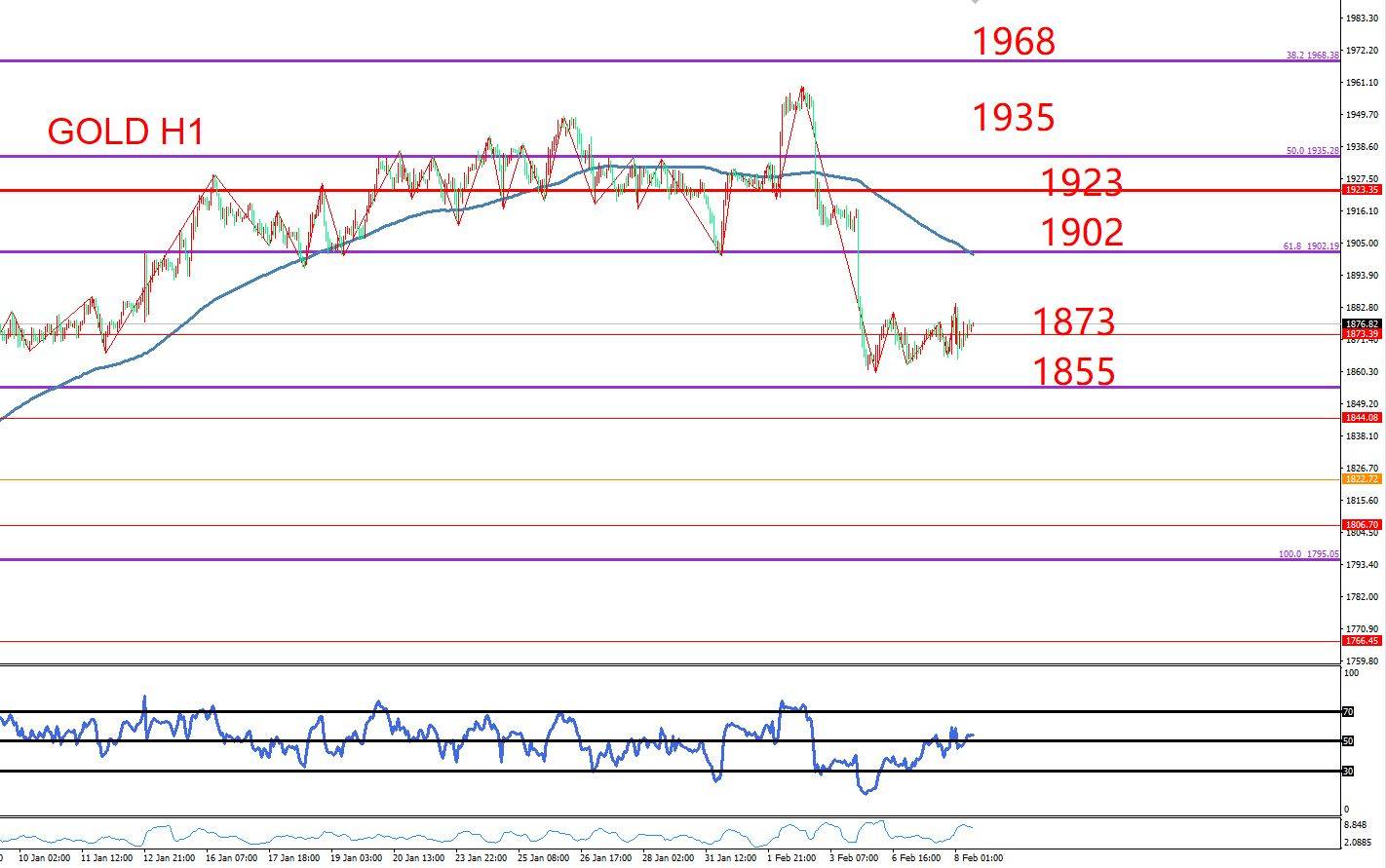Viewport: 1386px width, 868px height.
Task: Click the 100.0 1795.05 Fibonacci label
Action: (x=1309, y=554)
